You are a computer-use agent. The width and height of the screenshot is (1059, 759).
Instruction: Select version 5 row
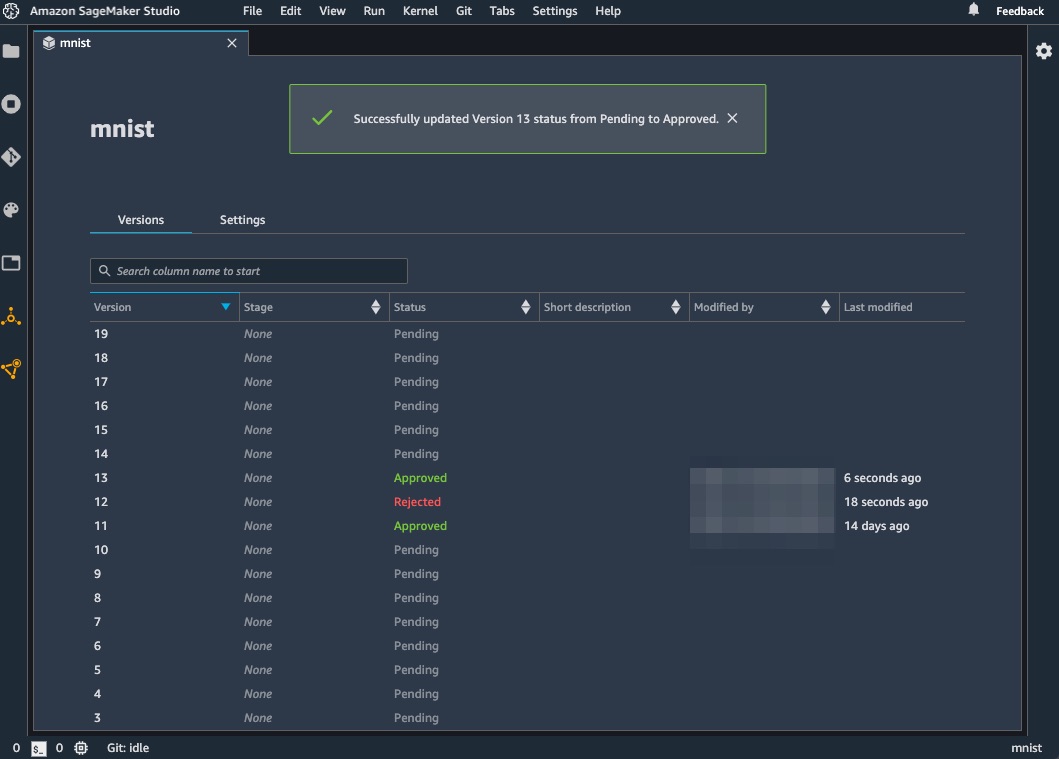[x=527, y=670]
